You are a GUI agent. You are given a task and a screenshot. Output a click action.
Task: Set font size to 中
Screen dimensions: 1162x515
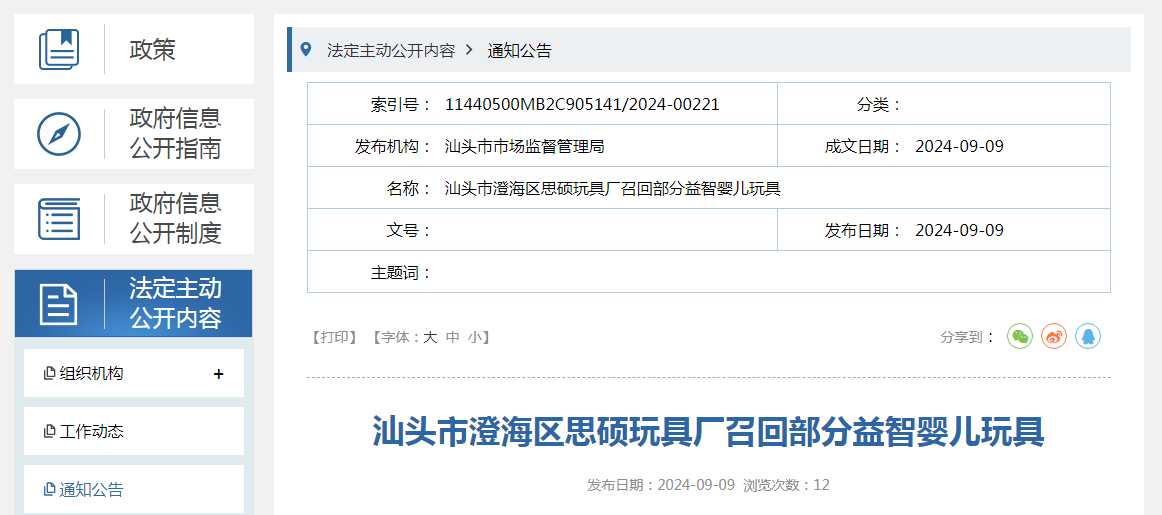click(453, 338)
